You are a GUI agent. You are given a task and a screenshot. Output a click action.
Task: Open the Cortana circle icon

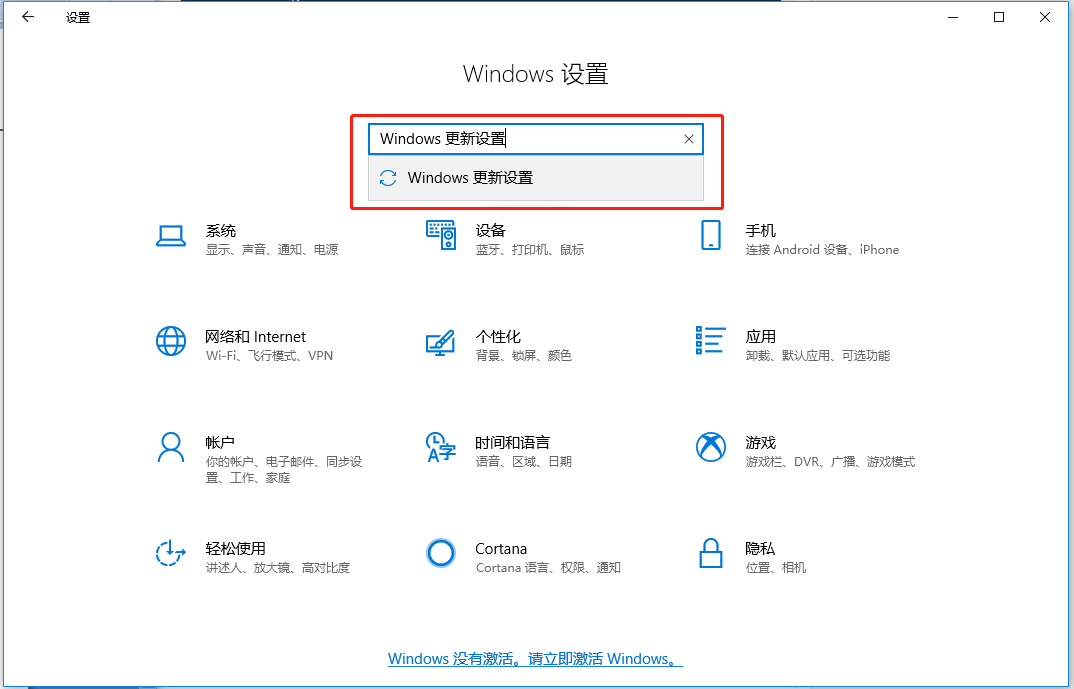pyautogui.click(x=440, y=553)
